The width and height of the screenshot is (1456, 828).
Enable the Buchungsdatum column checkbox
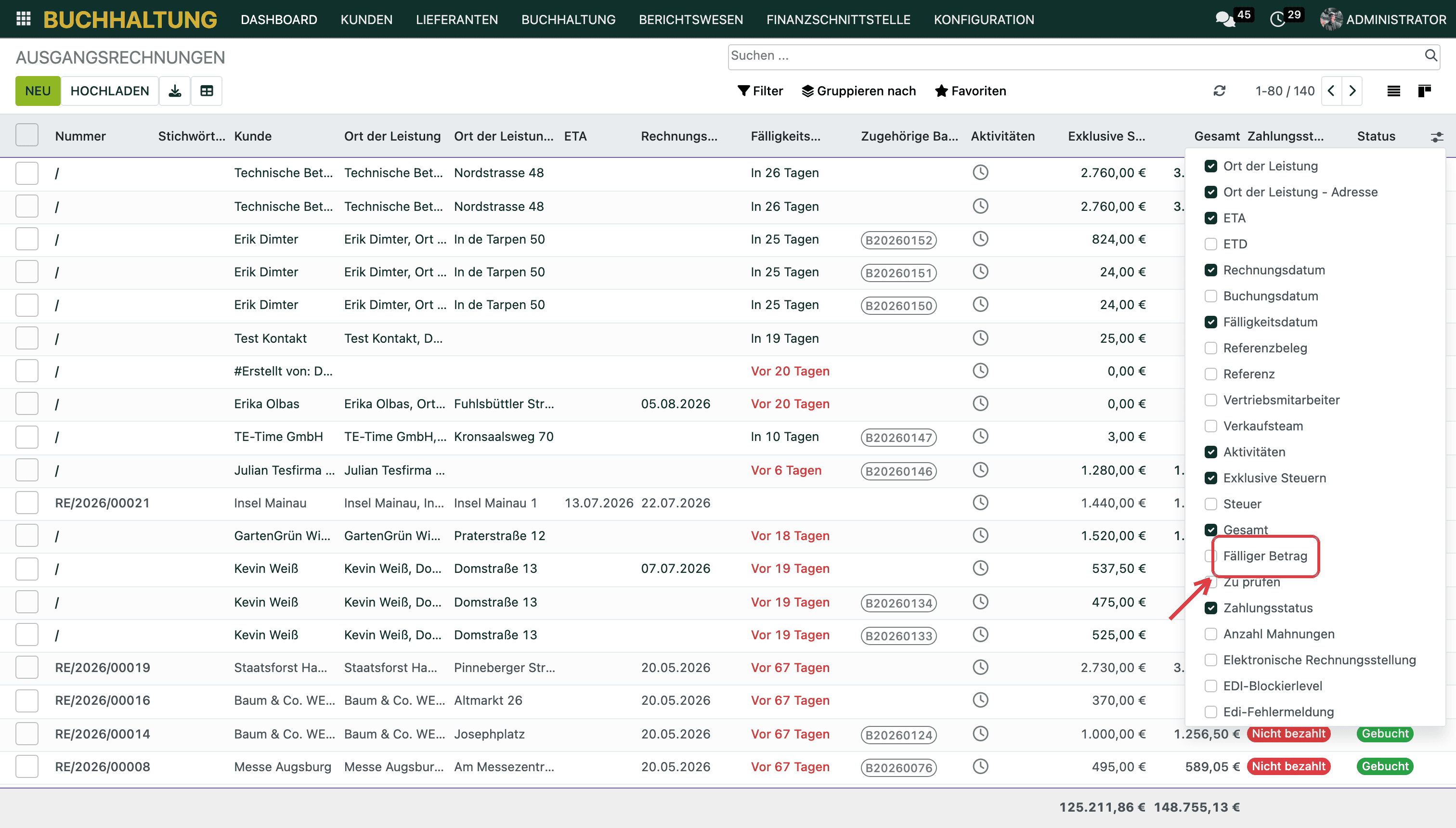(1211, 296)
